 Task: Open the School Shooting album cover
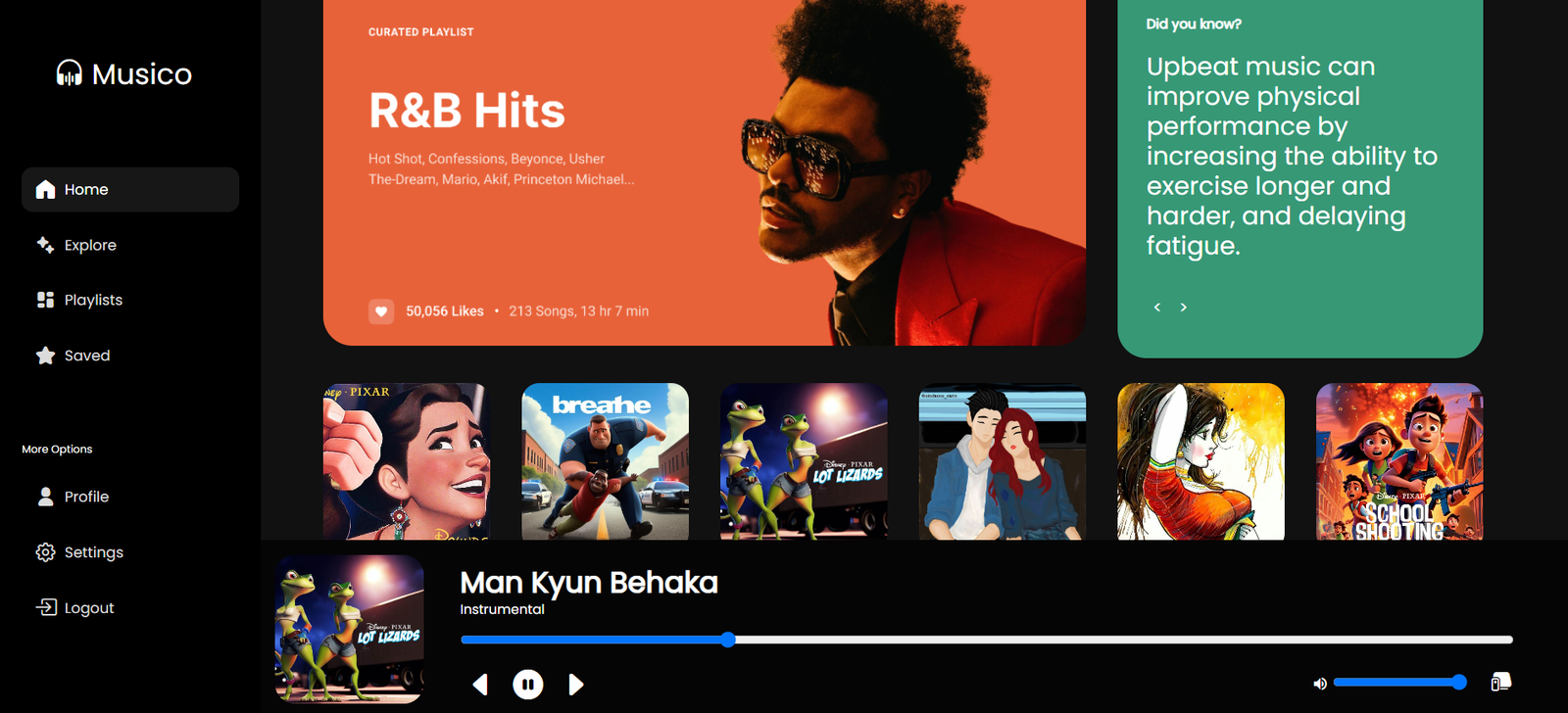[1399, 461]
